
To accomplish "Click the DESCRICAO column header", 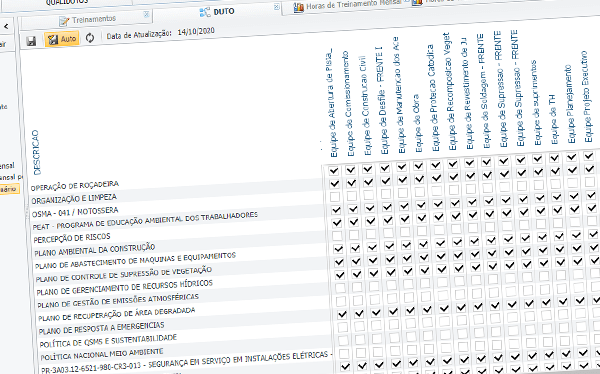I will pyautogui.click(x=36, y=152).
